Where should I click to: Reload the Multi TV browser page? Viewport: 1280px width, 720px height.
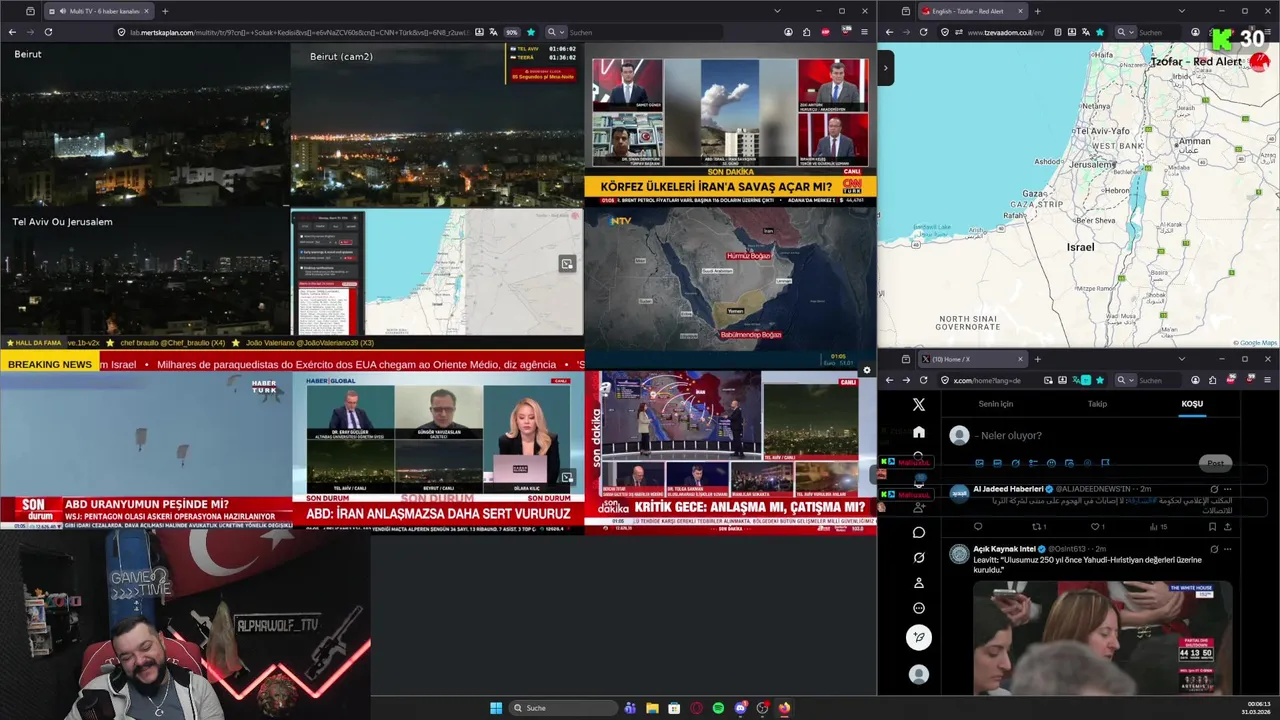coord(48,32)
